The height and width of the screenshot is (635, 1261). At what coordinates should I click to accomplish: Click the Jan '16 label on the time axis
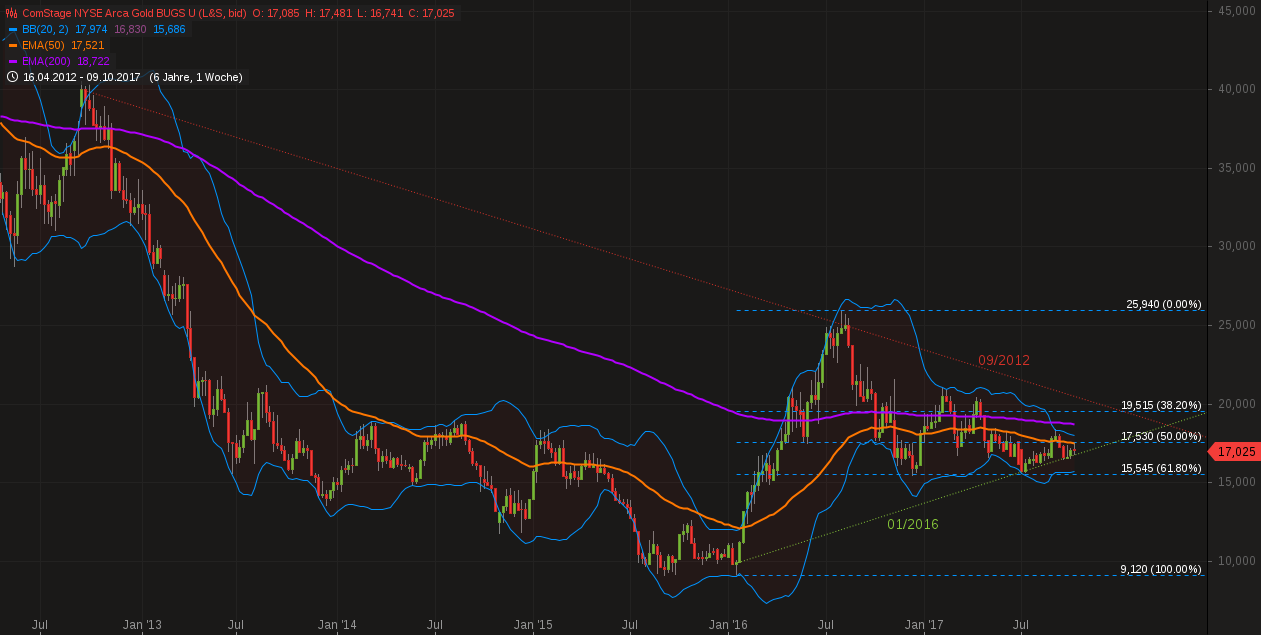(x=726, y=624)
